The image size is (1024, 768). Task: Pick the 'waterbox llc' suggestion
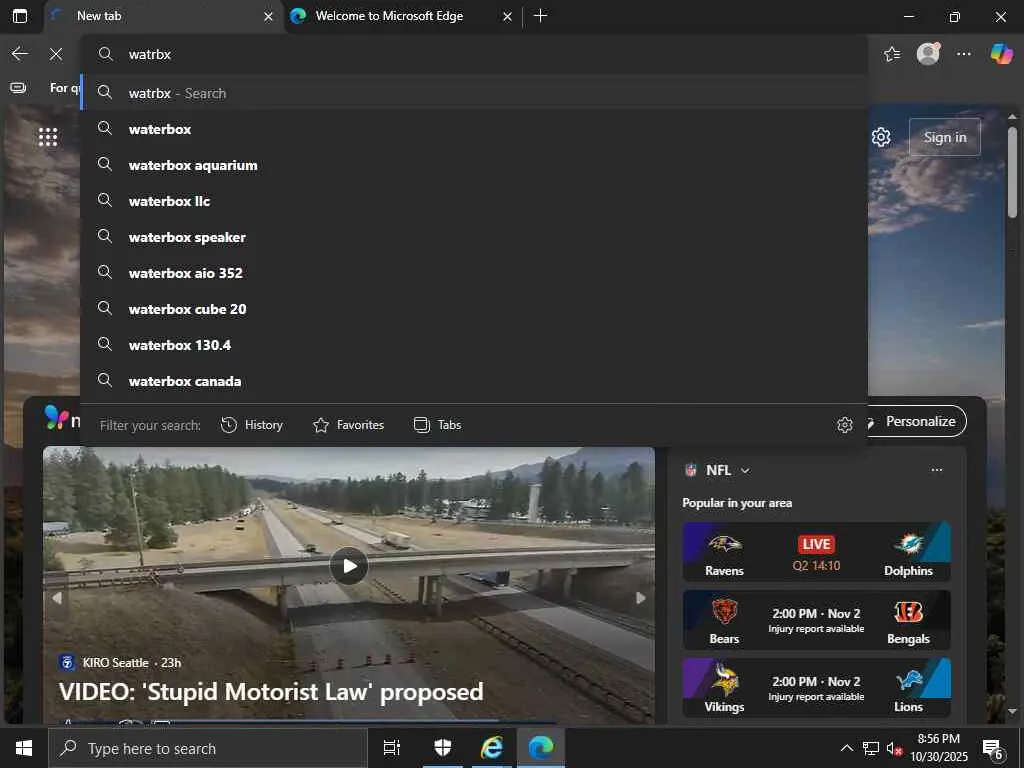474,201
